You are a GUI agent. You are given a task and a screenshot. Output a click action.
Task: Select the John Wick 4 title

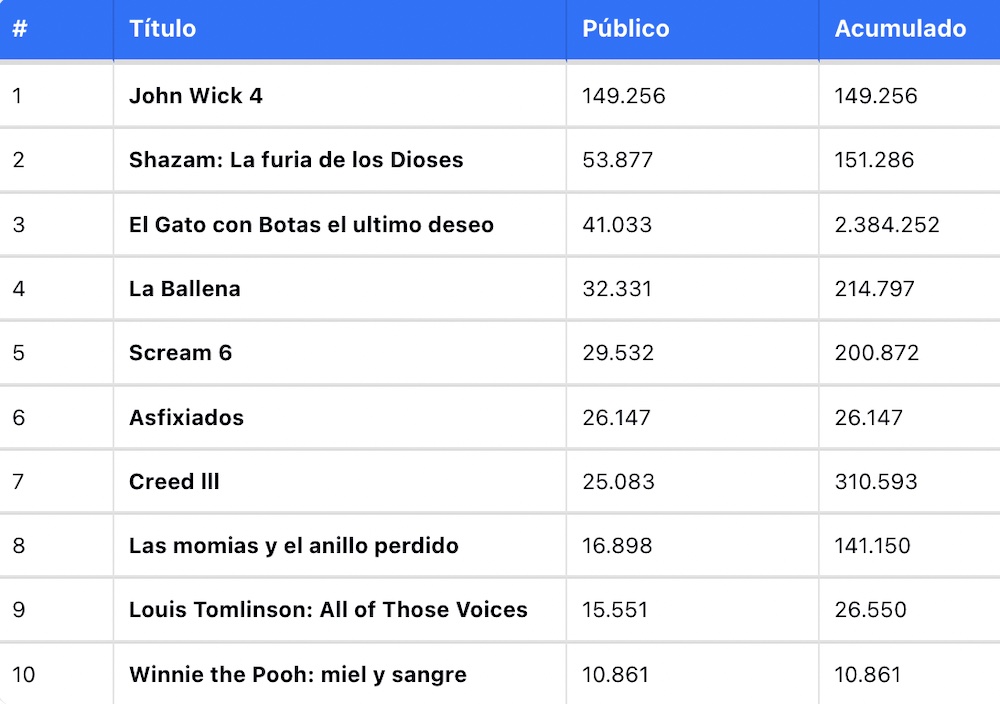pyautogui.click(x=196, y=96)
